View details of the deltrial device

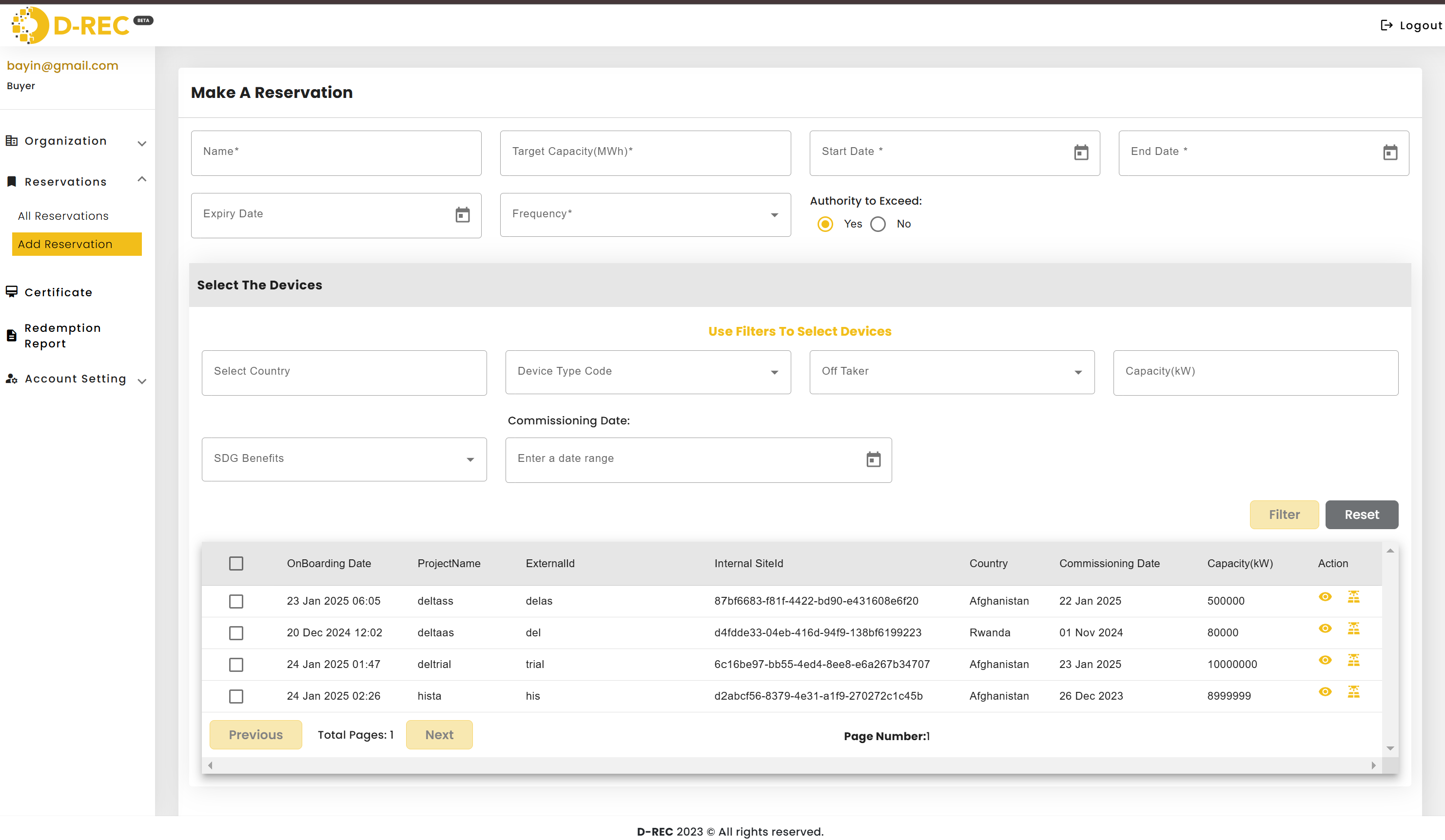[1325, 660]
